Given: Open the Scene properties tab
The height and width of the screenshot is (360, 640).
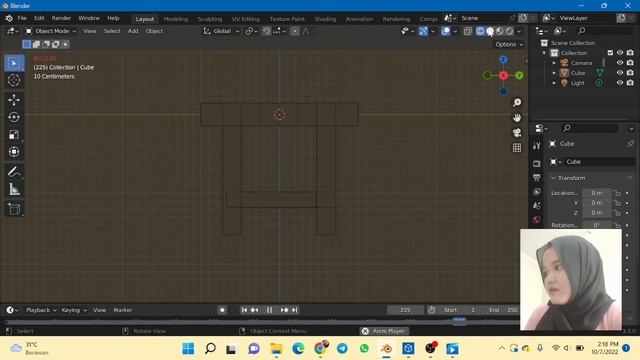Looking at the screenshot, I should pyautogui.click(x=537, y=206).
